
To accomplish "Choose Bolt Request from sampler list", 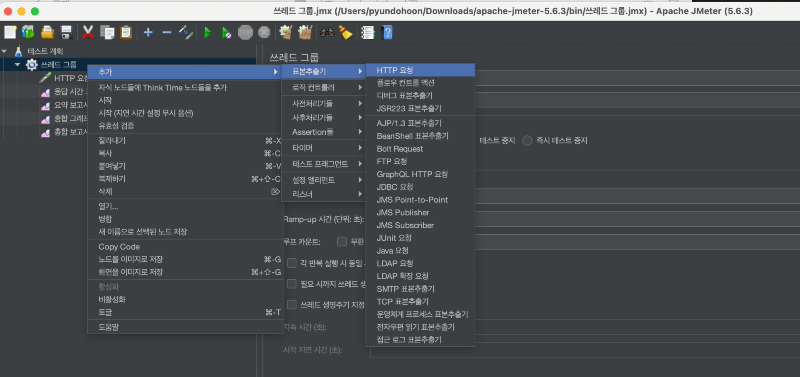I will pyautogui.click(x=420, y=149).
